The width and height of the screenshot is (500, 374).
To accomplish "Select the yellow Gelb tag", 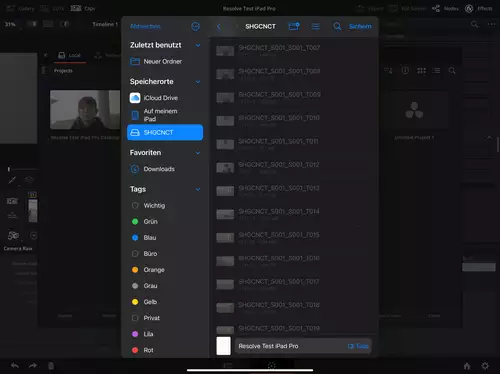I will tap(165, 302).
